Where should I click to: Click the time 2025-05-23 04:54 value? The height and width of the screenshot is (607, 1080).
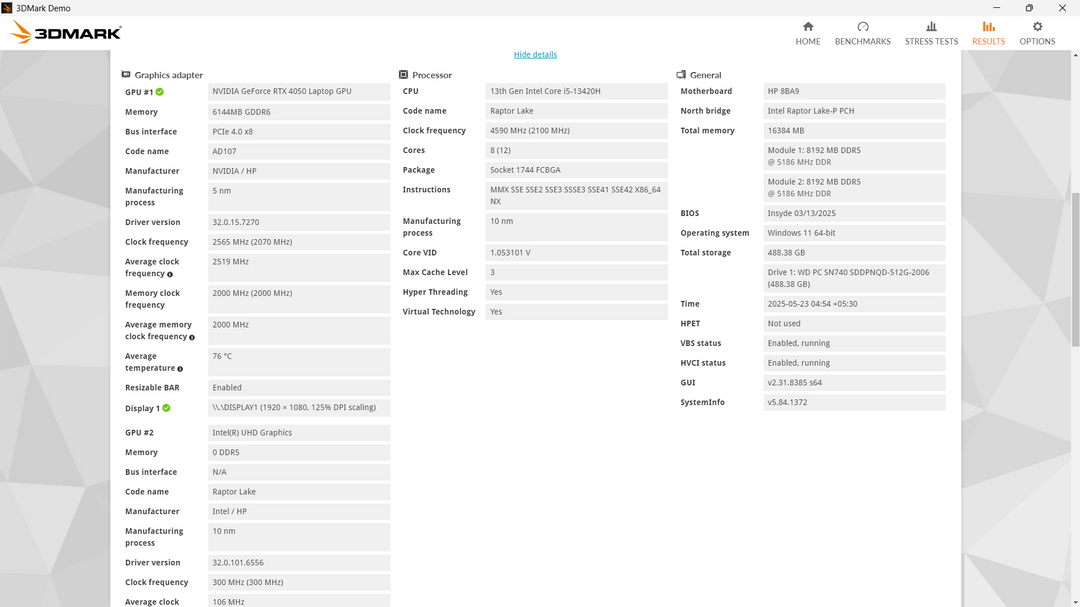854,304
